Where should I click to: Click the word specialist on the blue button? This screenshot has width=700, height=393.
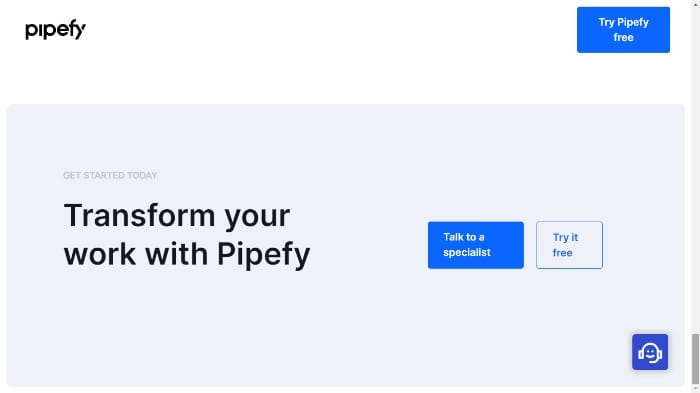pyautogui.click(x=467, y=253)
